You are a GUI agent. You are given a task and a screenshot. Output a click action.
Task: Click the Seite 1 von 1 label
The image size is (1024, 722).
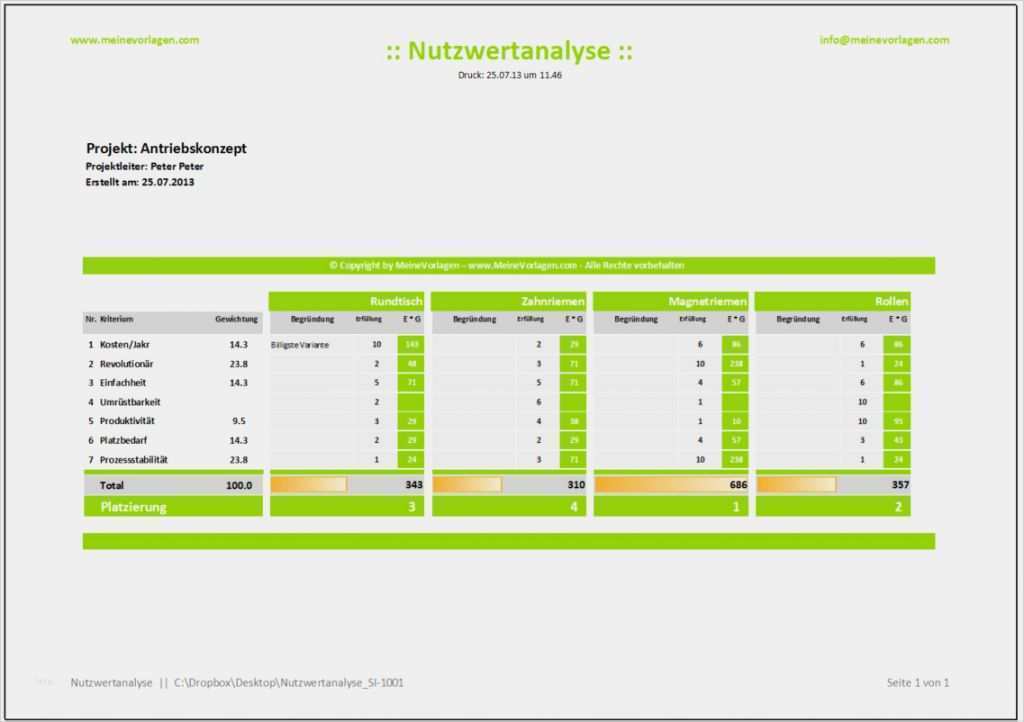coord(916,682)
